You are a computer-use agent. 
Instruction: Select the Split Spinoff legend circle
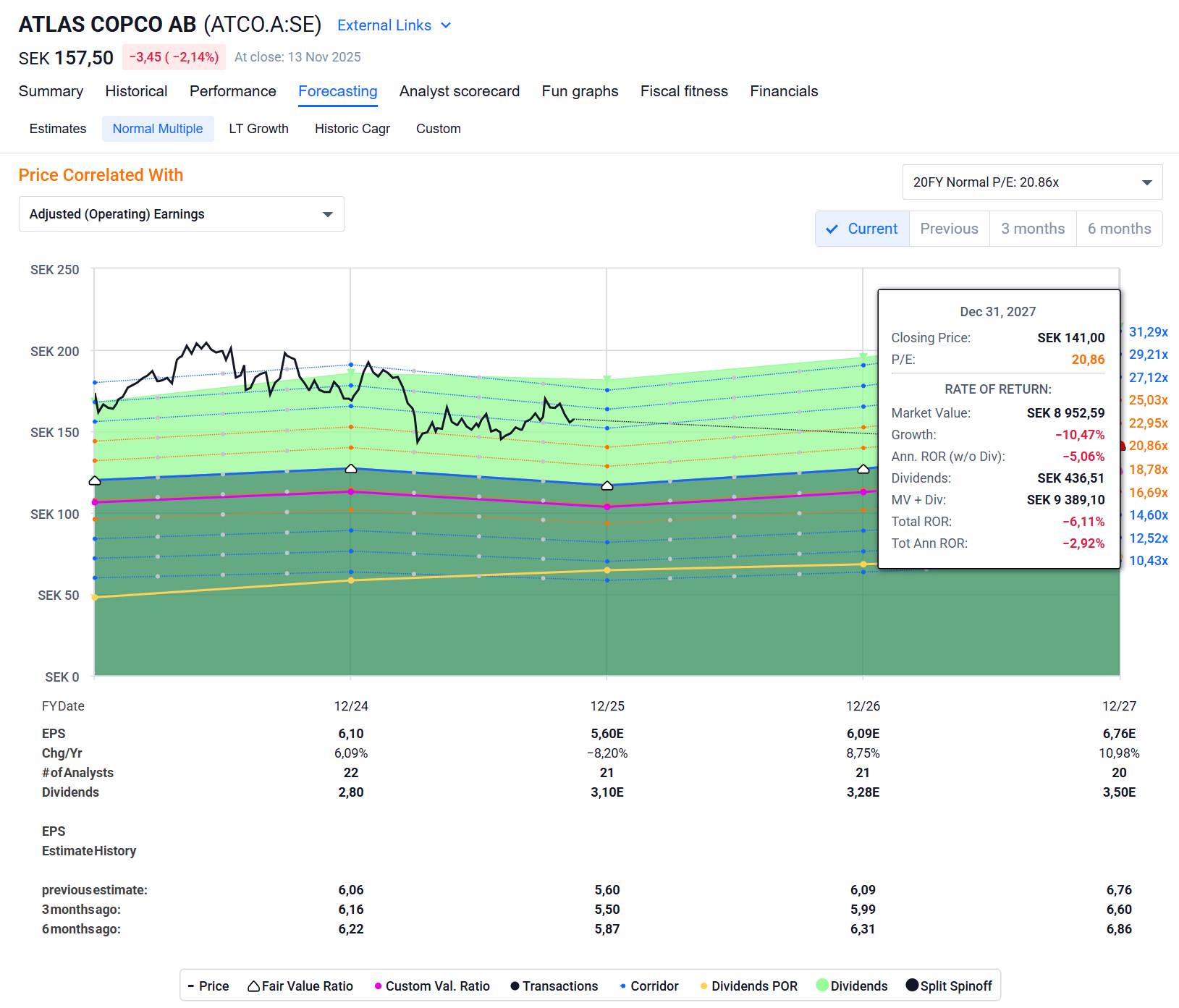910,986
